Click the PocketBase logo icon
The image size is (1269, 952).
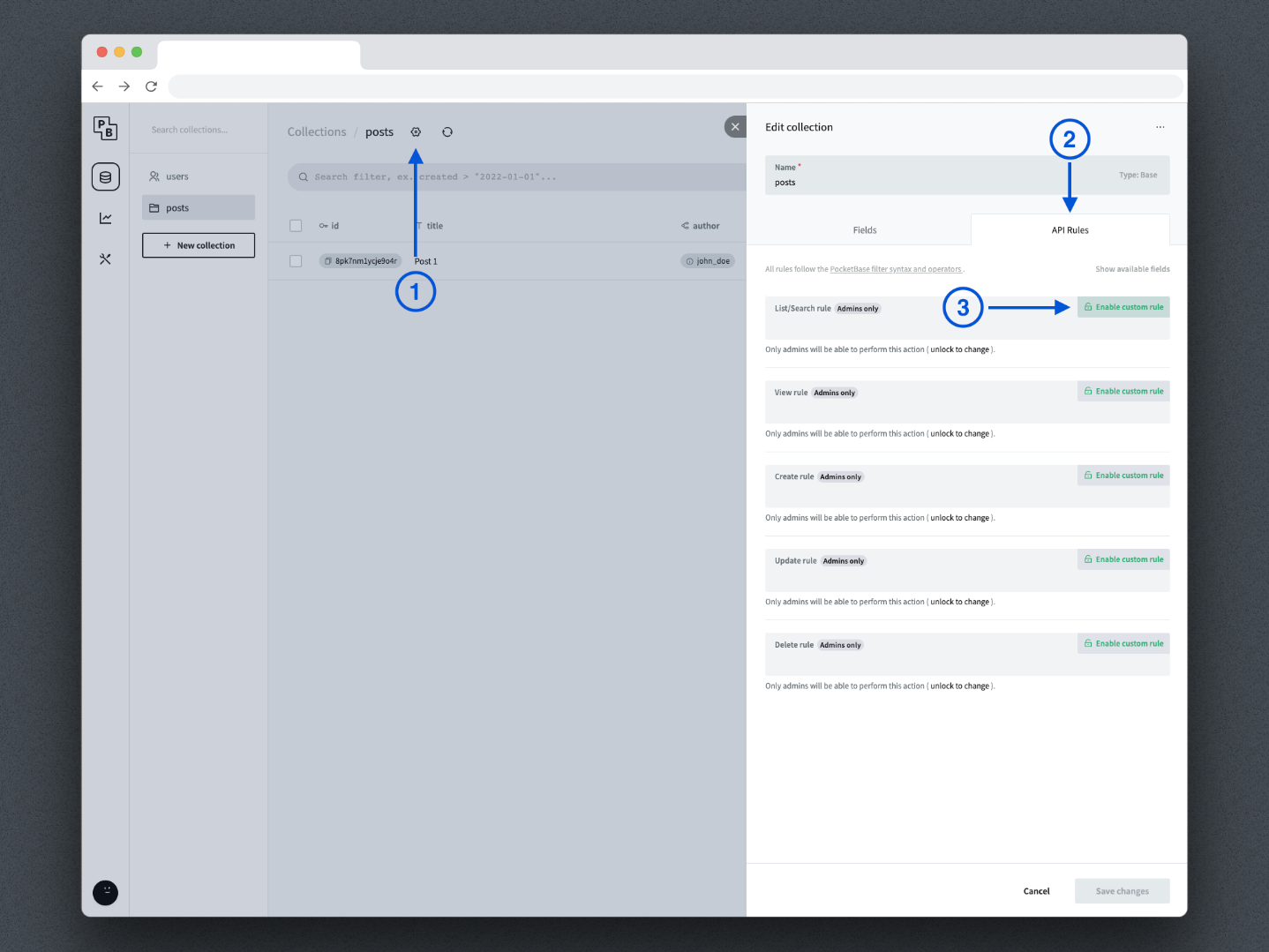(x=105, y=129)
